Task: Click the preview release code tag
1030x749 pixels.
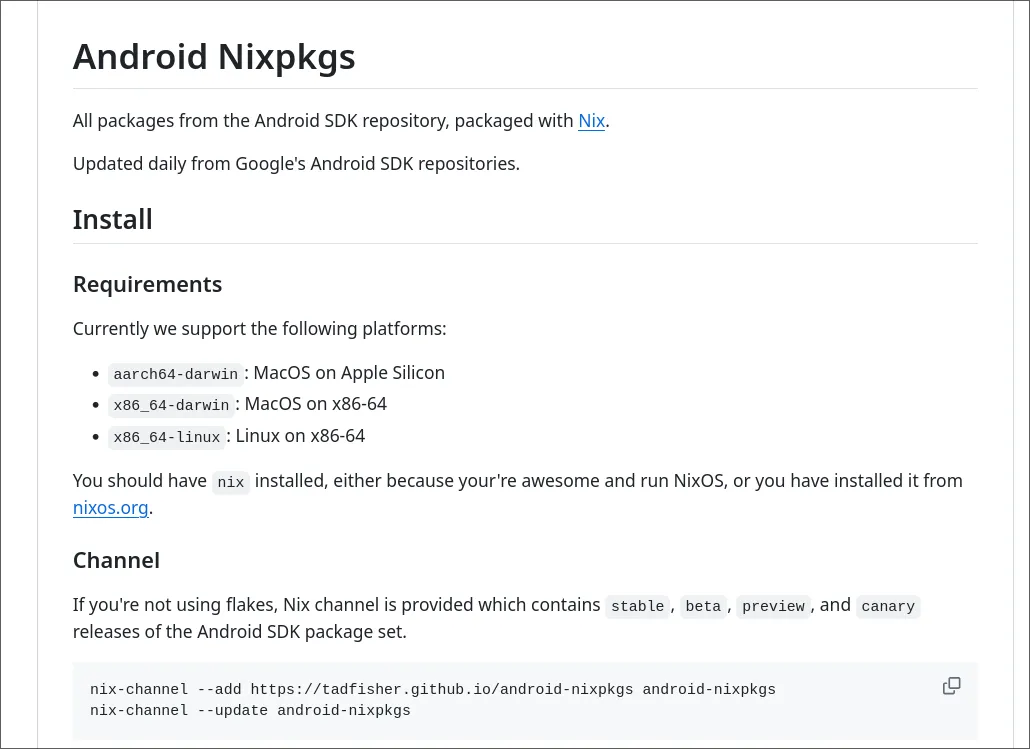Action: pos(773,606)
